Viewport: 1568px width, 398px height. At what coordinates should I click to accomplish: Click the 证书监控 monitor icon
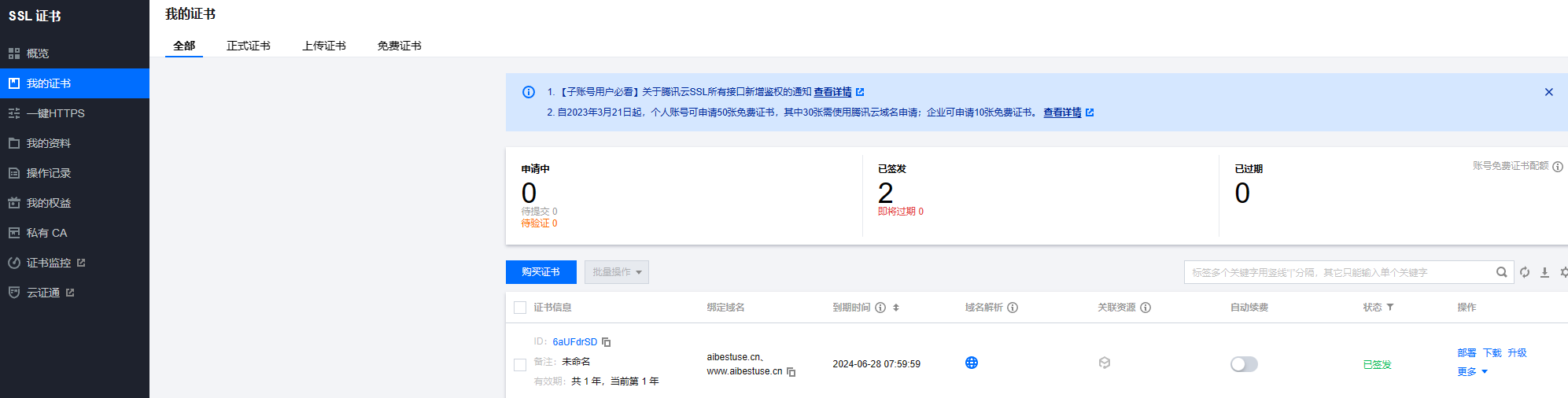point(14,263)
